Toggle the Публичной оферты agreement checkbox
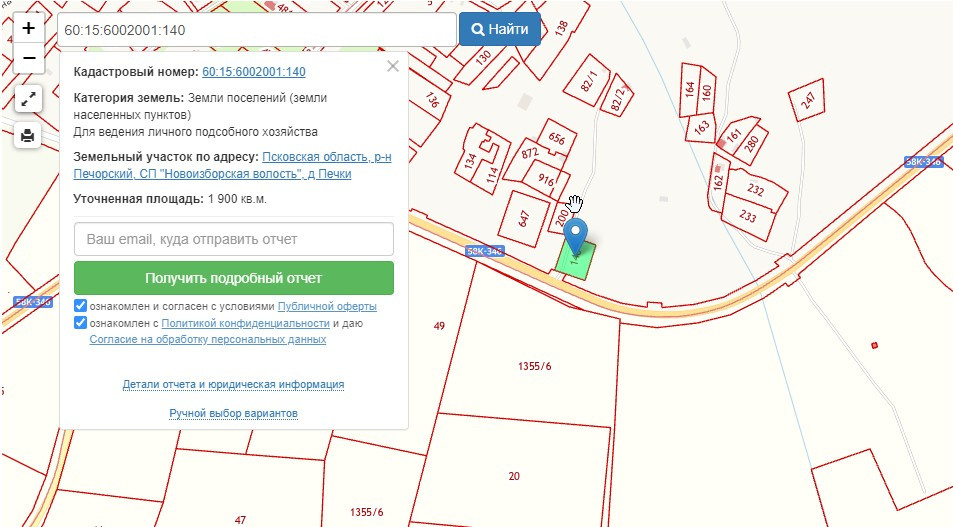This screenshot has height=527, width=953. tap(80, 306)
